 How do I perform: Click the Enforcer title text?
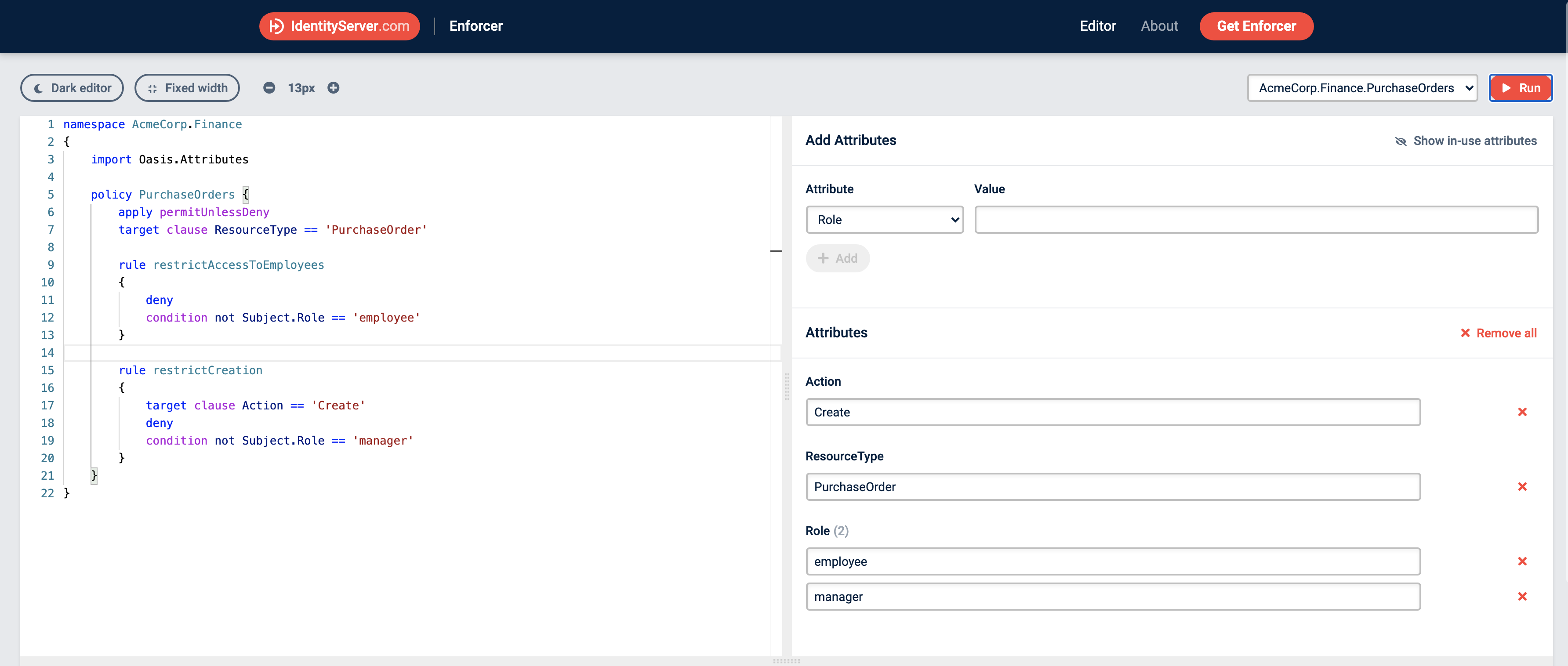coord(475,26)
